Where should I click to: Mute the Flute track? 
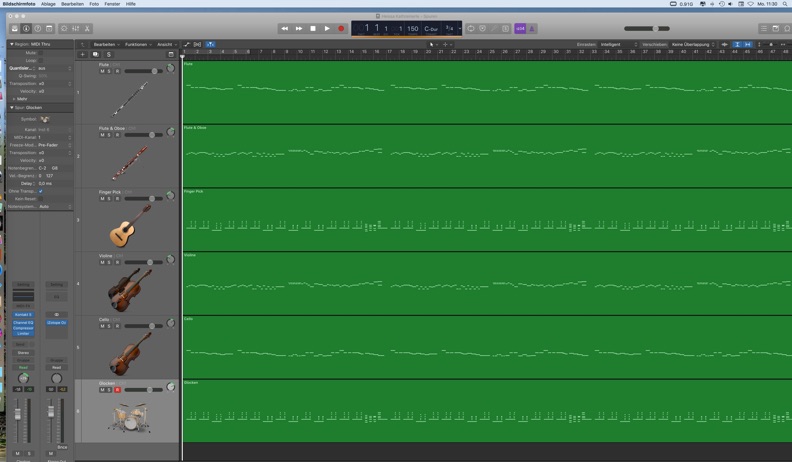click(x=103, y=71)
